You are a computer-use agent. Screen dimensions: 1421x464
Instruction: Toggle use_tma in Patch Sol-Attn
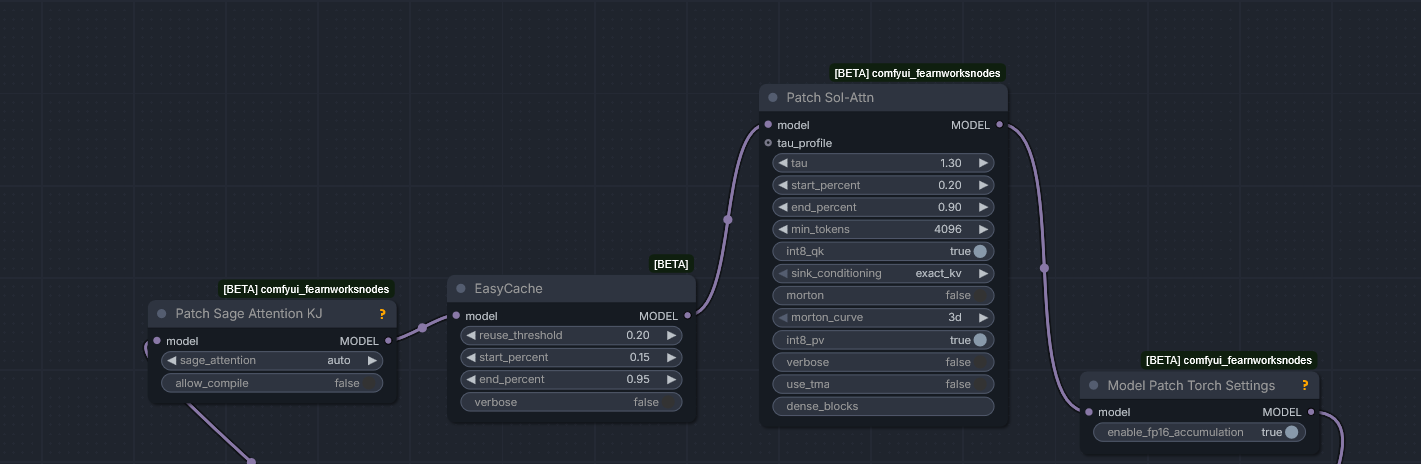[x=884, y=384]
